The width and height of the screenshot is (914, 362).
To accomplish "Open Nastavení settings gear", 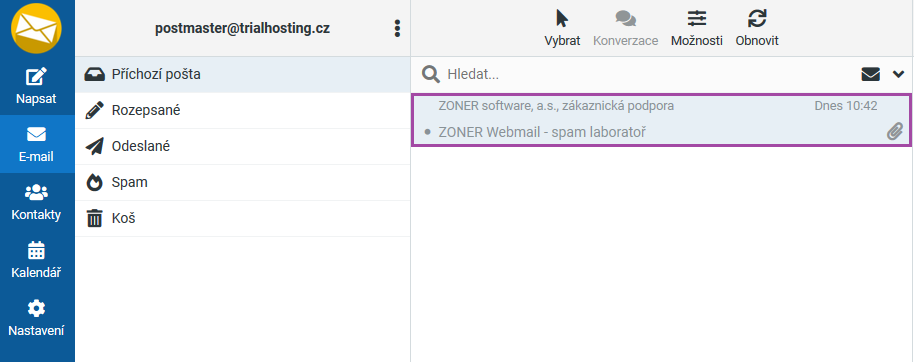I will point(37,318).
